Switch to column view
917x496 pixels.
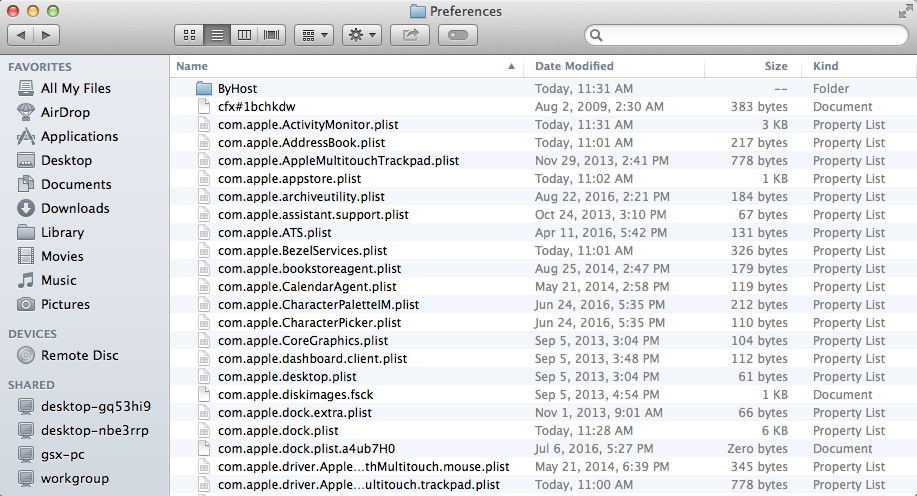point(244,35)
